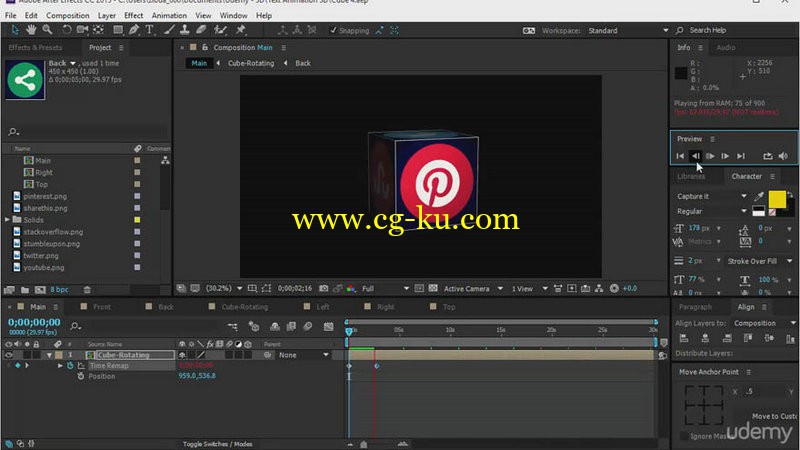
Task: Click the eyedropper in Character panel
Action: point(759,197)
